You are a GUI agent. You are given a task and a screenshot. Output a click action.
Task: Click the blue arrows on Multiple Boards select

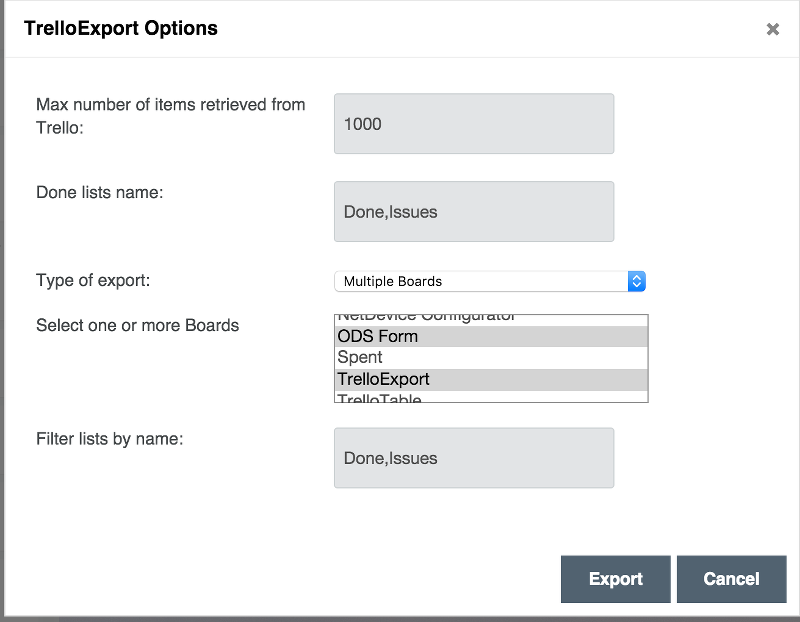636,281
